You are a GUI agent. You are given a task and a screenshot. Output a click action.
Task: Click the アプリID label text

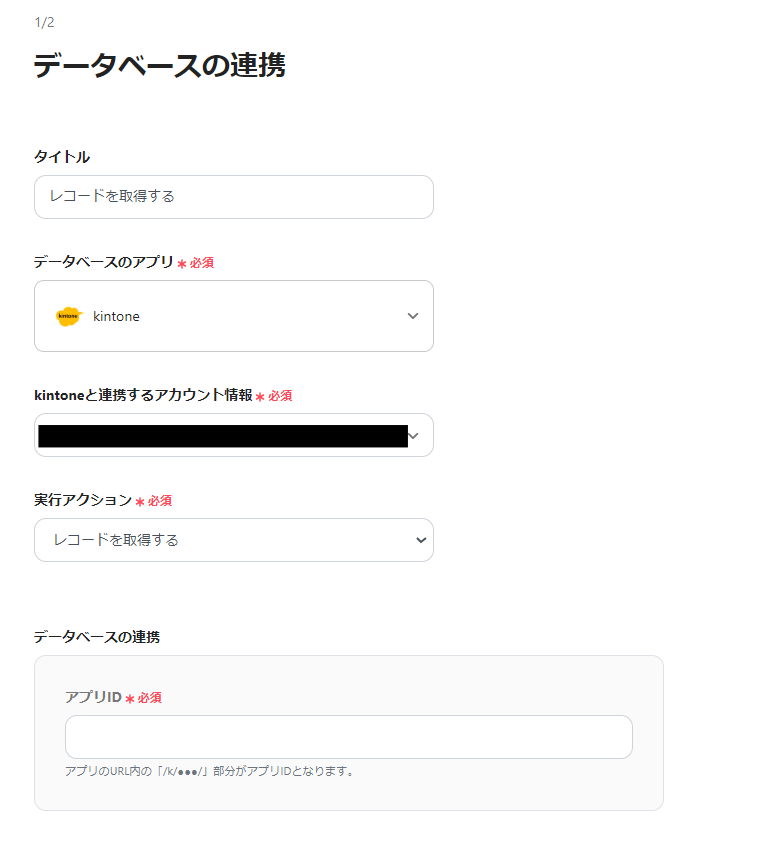point(93,697)
